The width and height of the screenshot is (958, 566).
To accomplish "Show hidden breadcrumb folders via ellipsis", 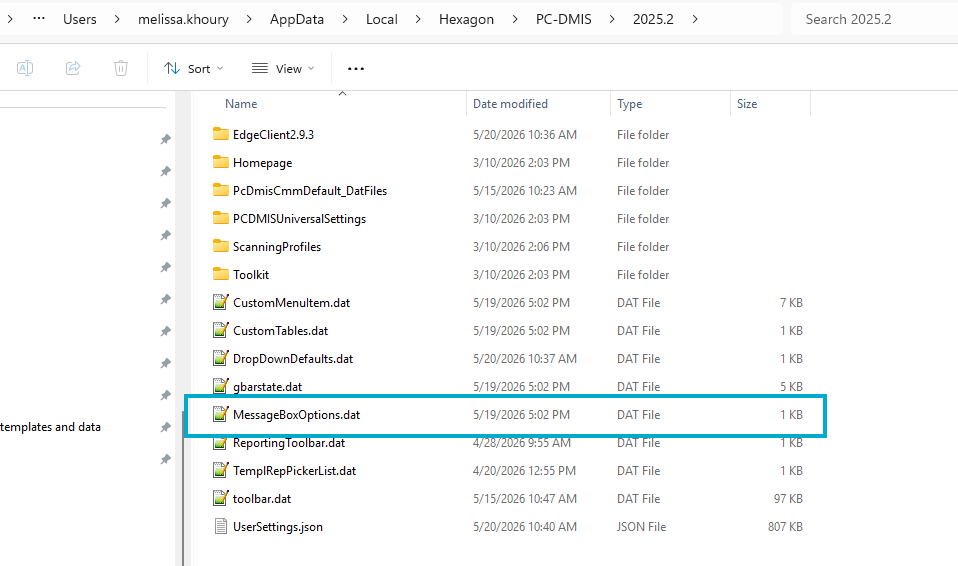I will [39, 18].
